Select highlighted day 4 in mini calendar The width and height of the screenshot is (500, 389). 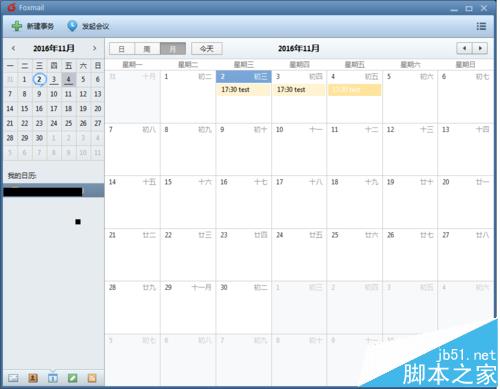(x=68, y=79)
